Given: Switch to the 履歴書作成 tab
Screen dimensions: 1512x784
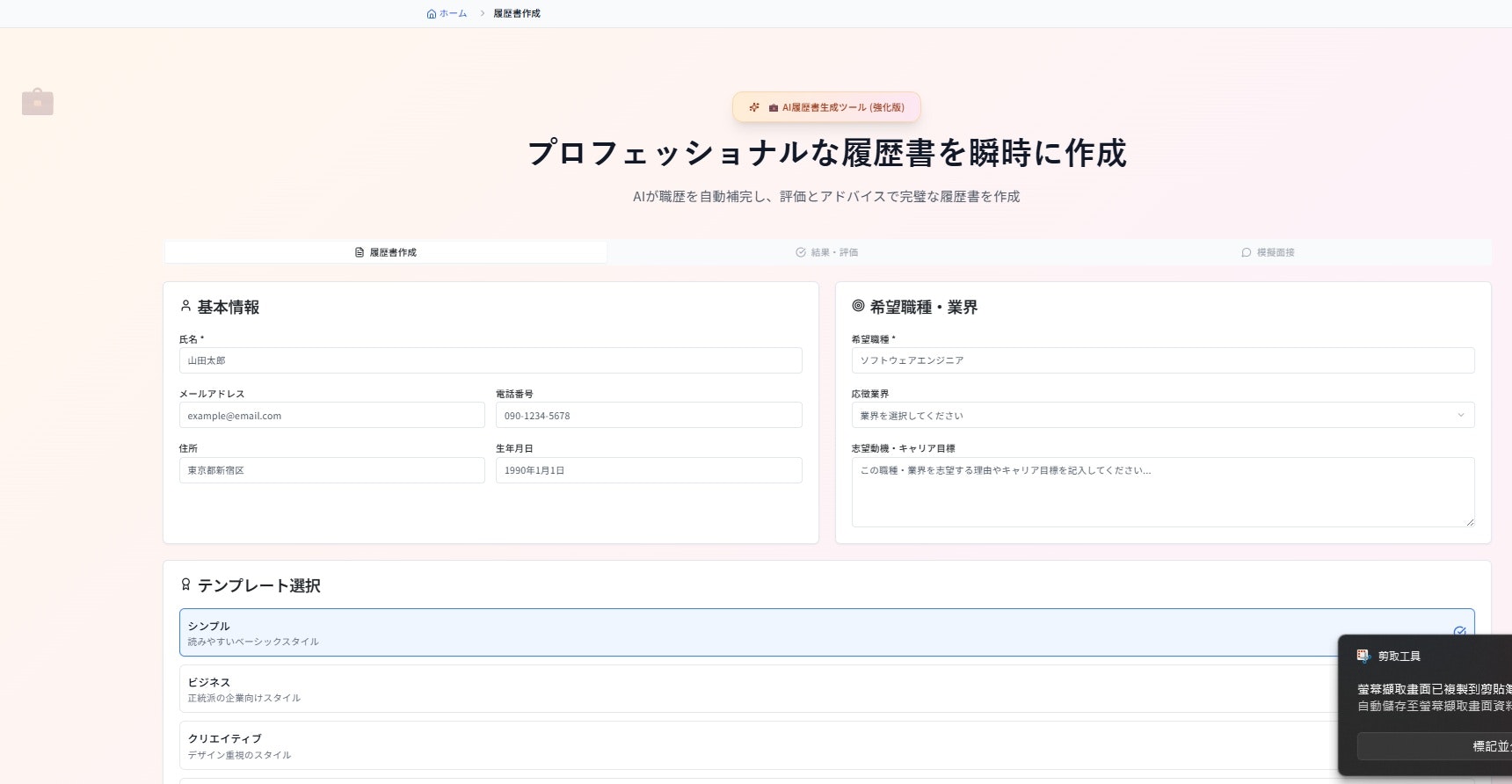Looking at the screenshot, I should pyautogui.click(x=385, y=252).
